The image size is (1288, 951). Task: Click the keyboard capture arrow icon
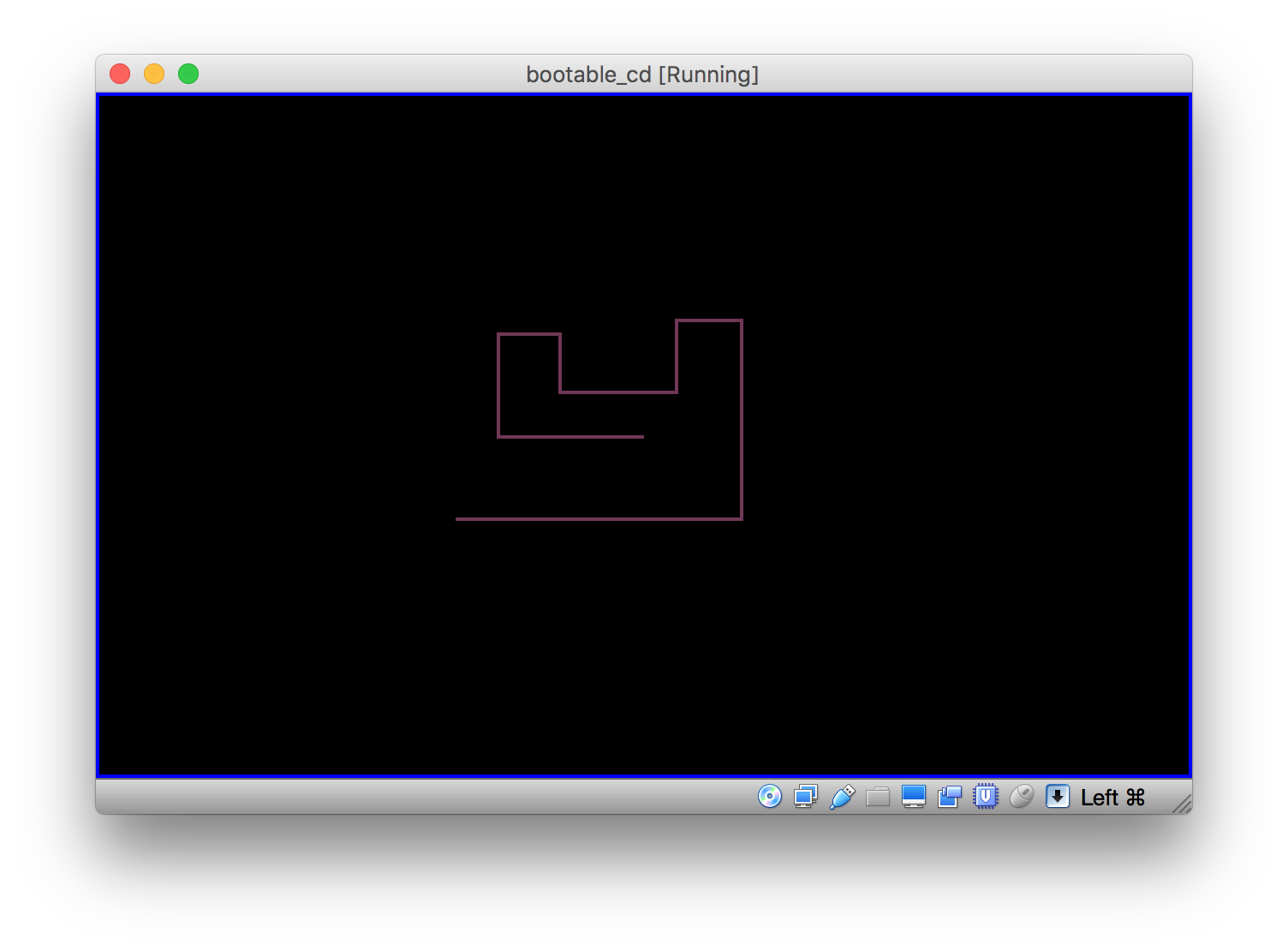(1058, 797)
